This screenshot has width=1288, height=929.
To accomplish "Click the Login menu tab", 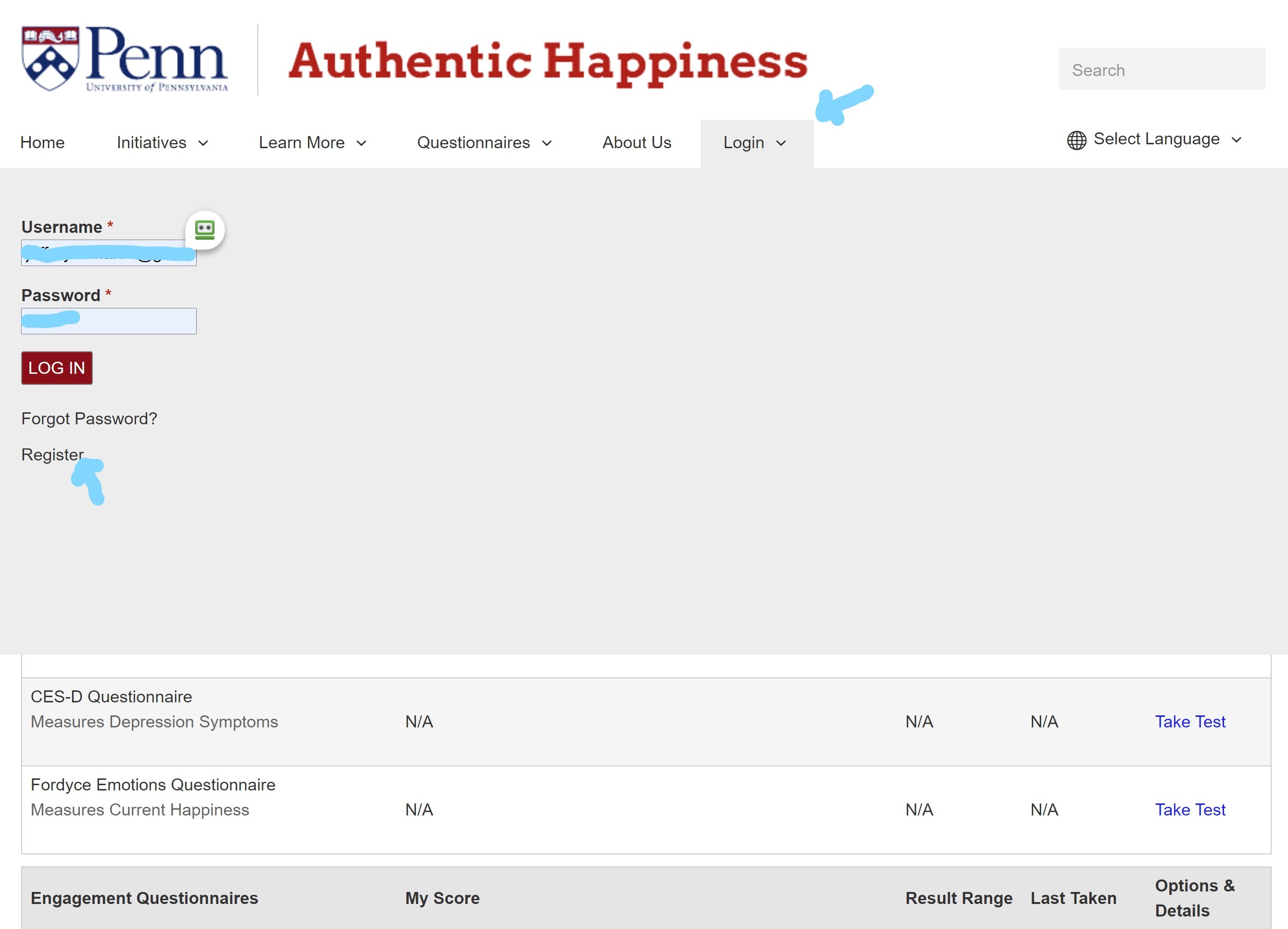I will point(757,143).
